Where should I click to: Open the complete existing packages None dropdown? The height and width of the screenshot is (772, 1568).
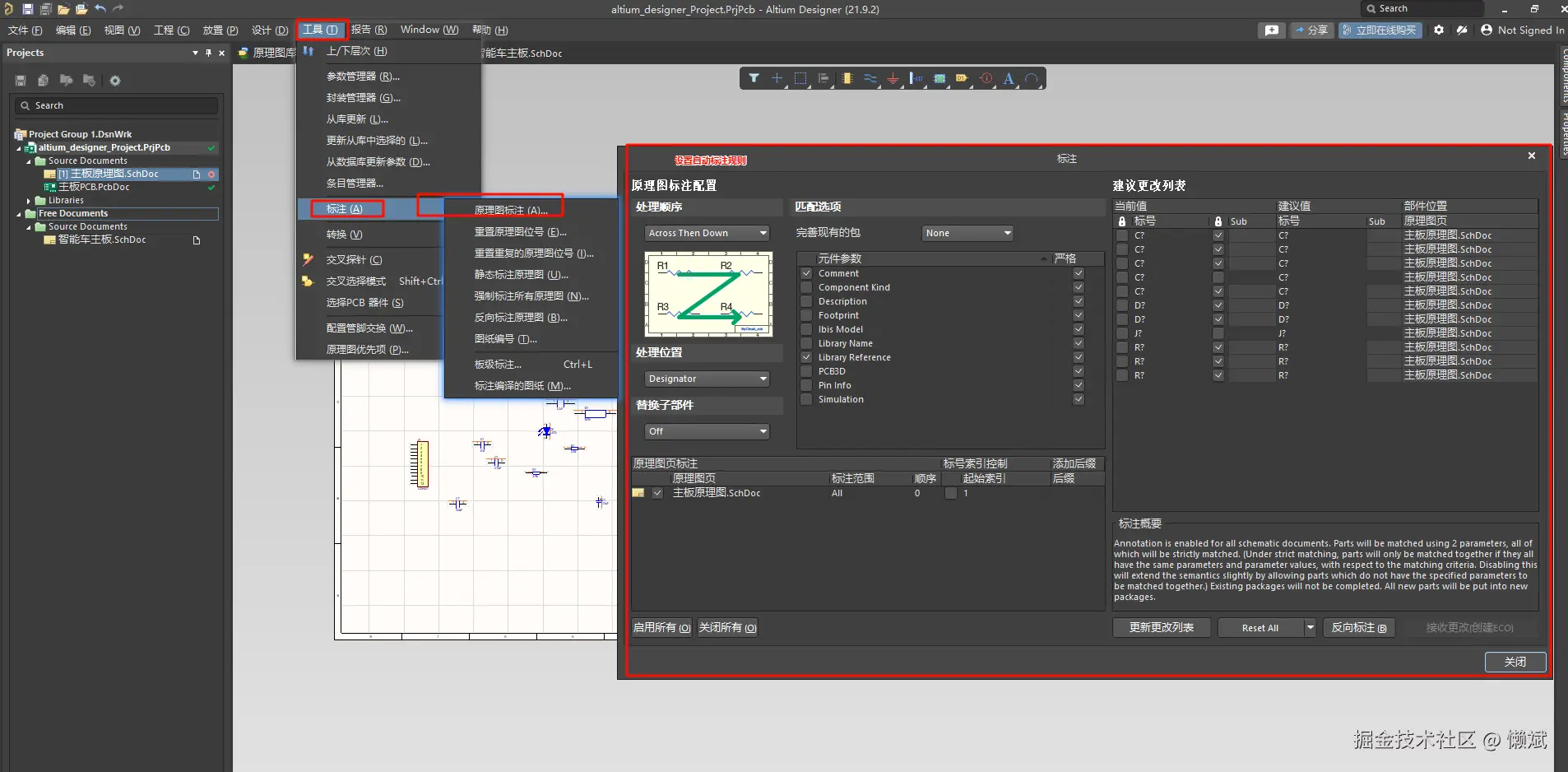pyautogui.click(x=967, y=233)
